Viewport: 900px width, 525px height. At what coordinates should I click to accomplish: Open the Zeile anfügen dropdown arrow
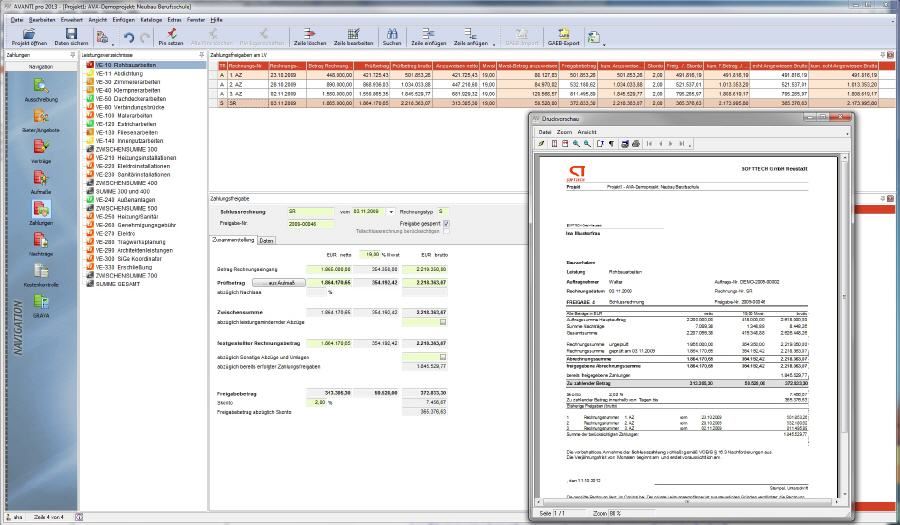click(494, 43)
